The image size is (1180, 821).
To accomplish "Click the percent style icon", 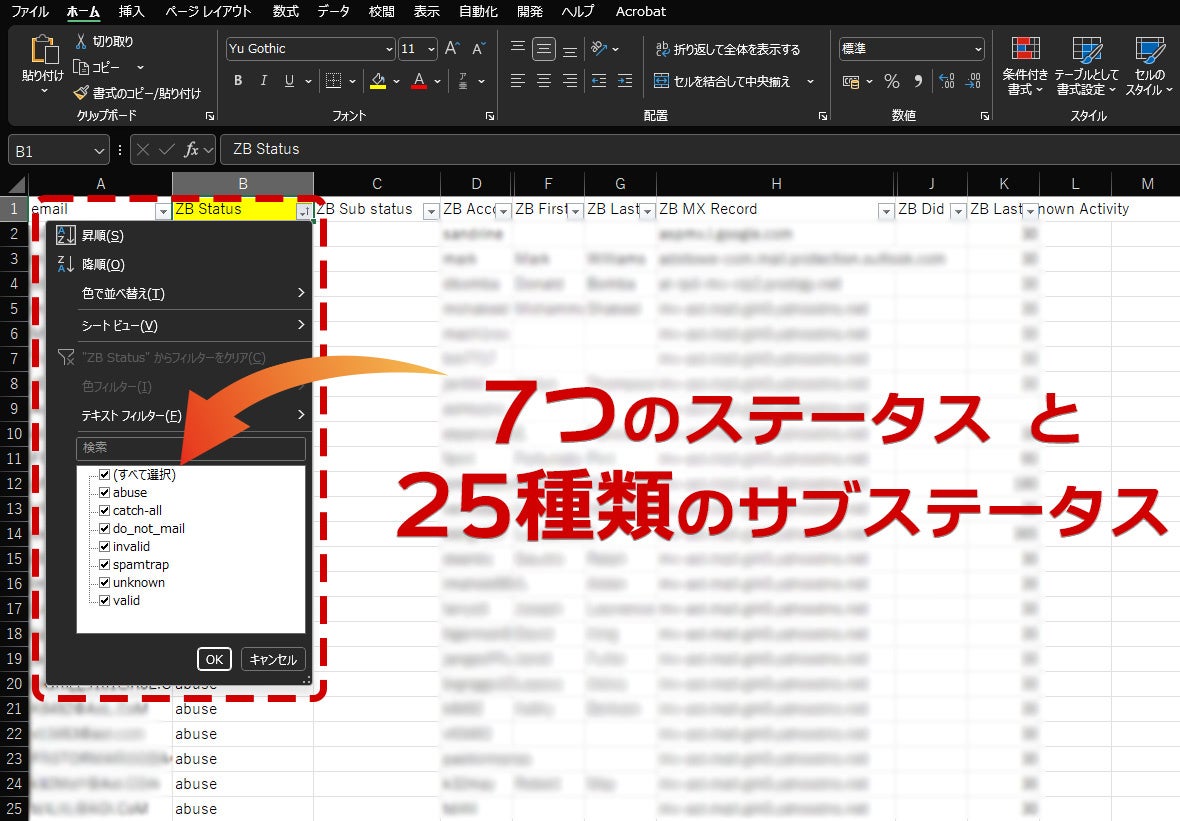I will [x=891, y=81].
